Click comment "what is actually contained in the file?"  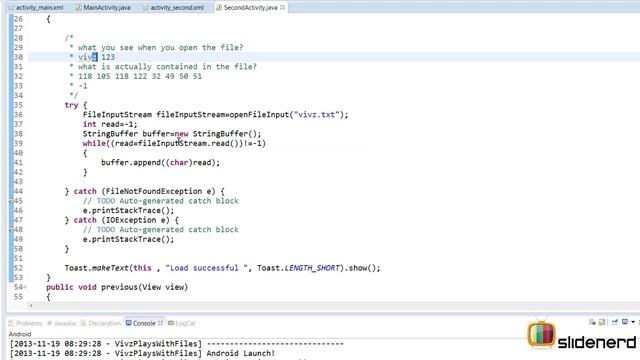[x=167, y=67]
